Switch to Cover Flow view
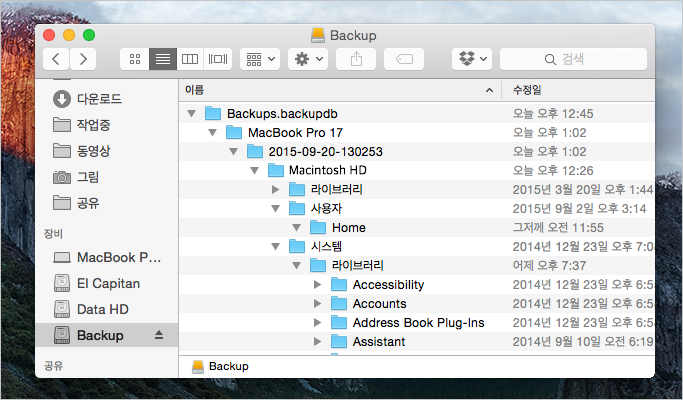 (x=218, y=59)
